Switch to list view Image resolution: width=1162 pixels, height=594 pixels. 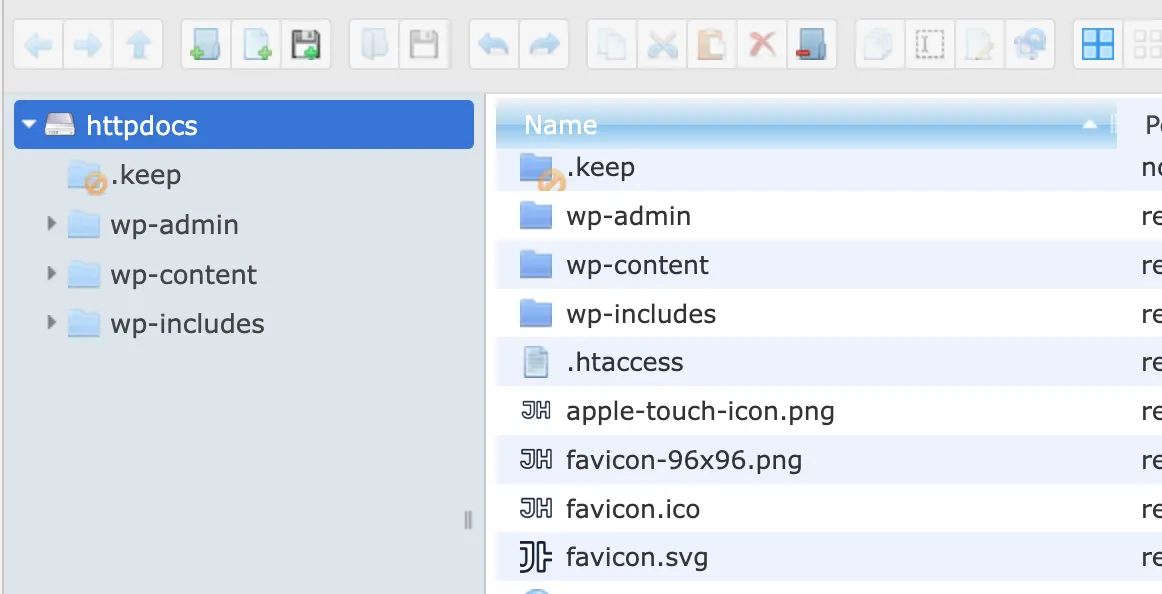click(1097, 44)
